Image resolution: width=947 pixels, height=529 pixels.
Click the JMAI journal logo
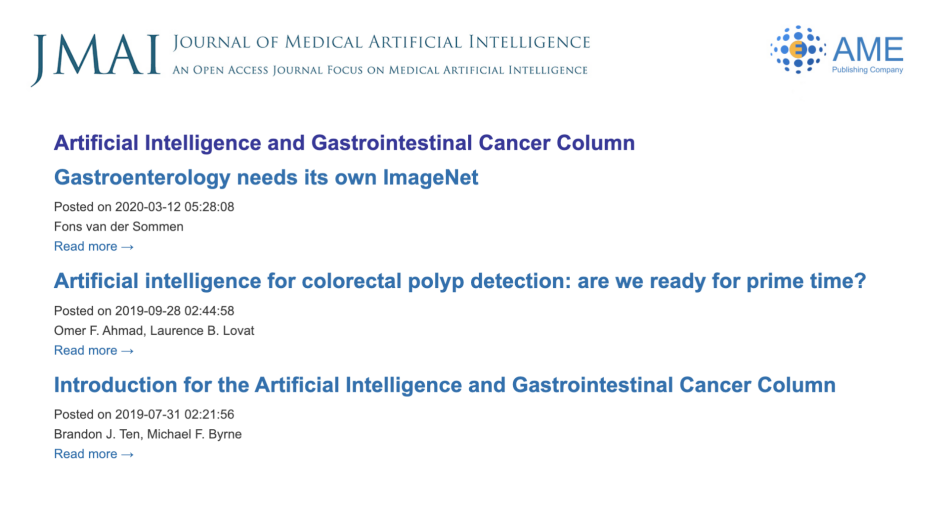(95, 59)
